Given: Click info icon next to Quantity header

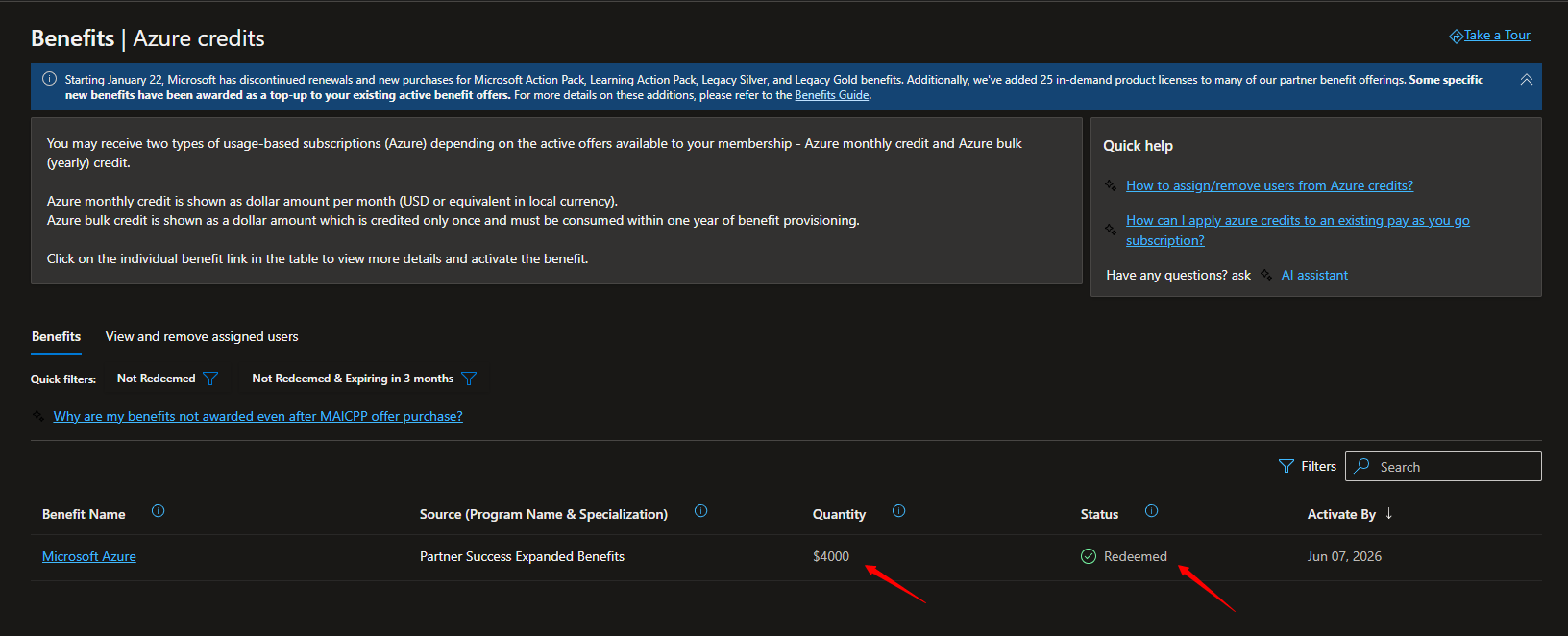Looking at the screenshot, I should [x=899, y=511].
